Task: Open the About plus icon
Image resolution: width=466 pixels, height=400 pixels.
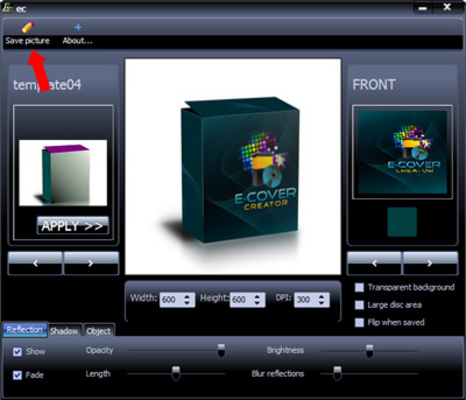Action: 78,27
